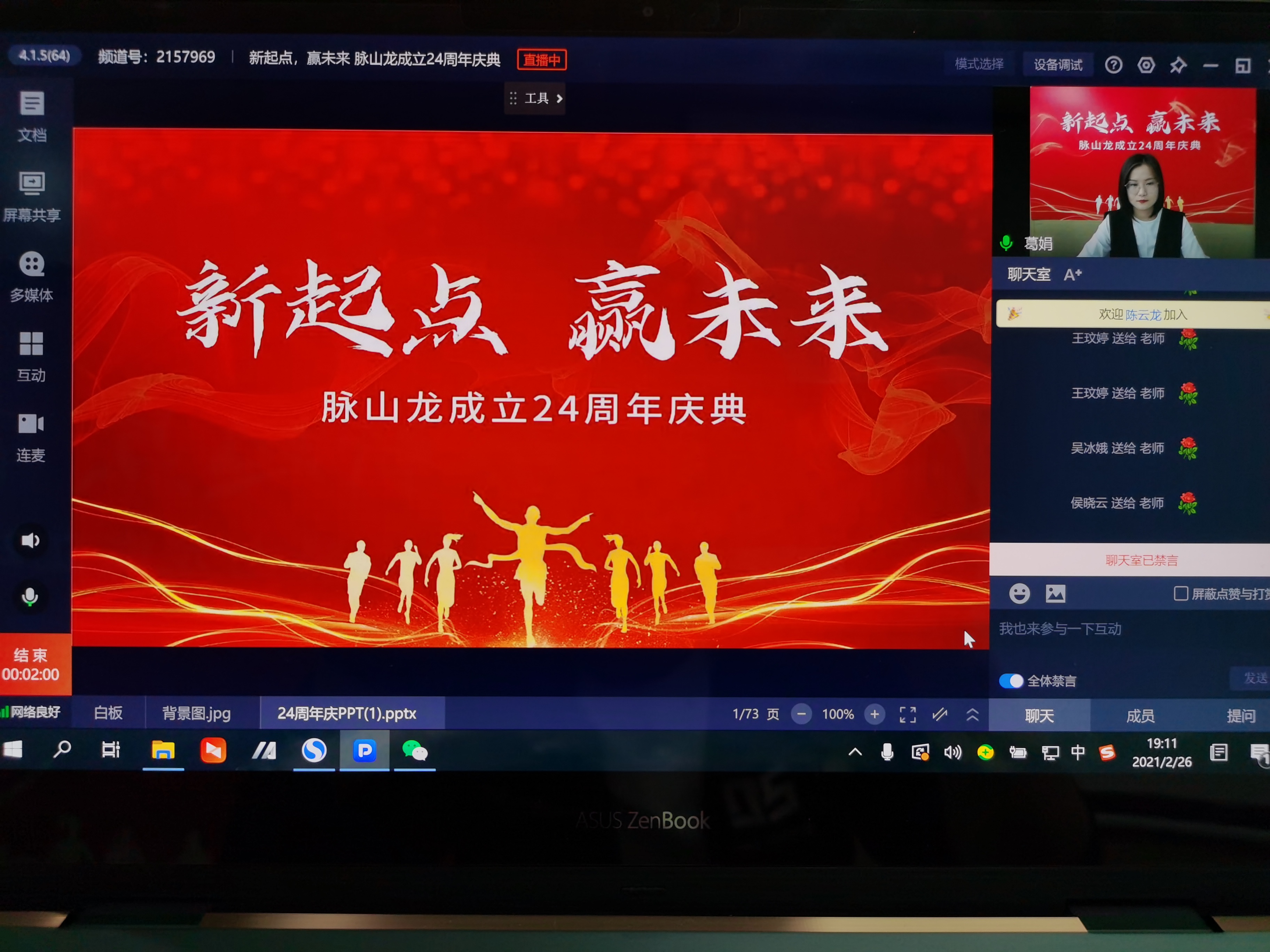The width and height of the screenshot is (1270, 952).
Task: Toggle the 全体禁言 mute-all switch
Action: click(x=1011, y=681)
